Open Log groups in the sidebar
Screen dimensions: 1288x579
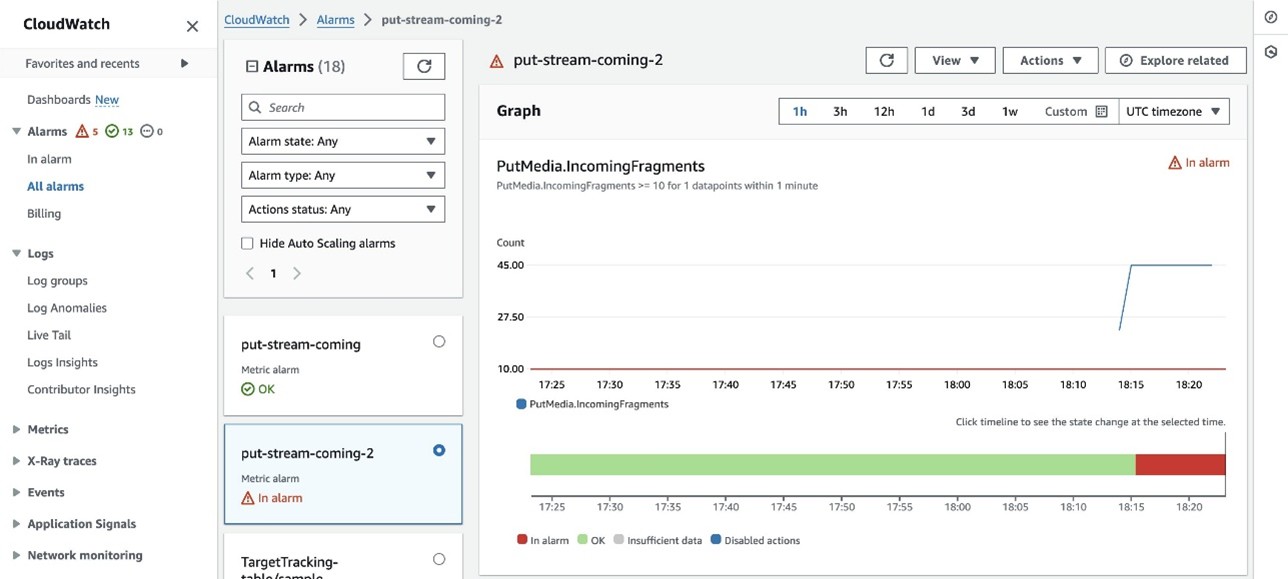57,281
